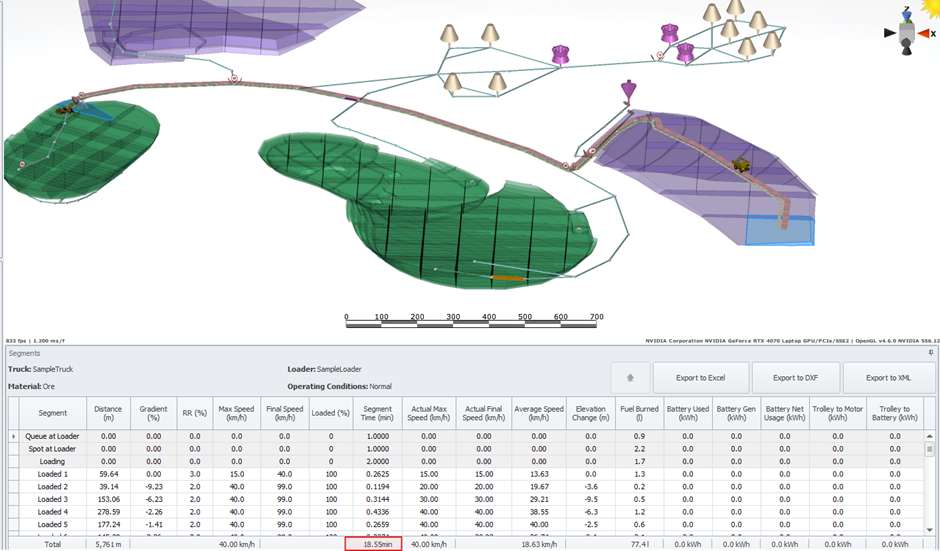Click the black arrow on the view gizmo

coord(890,33)
